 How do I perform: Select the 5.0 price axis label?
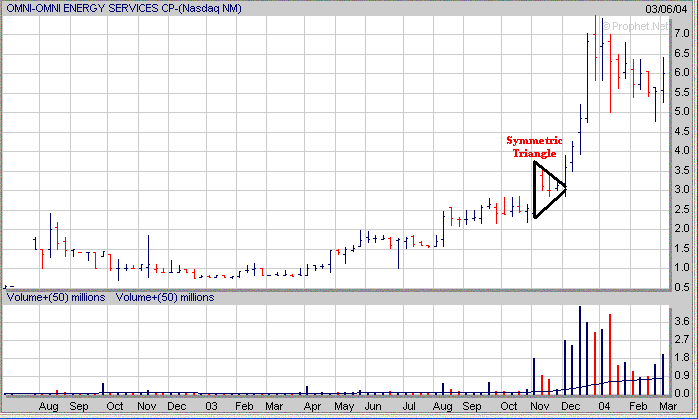point(682,111)
